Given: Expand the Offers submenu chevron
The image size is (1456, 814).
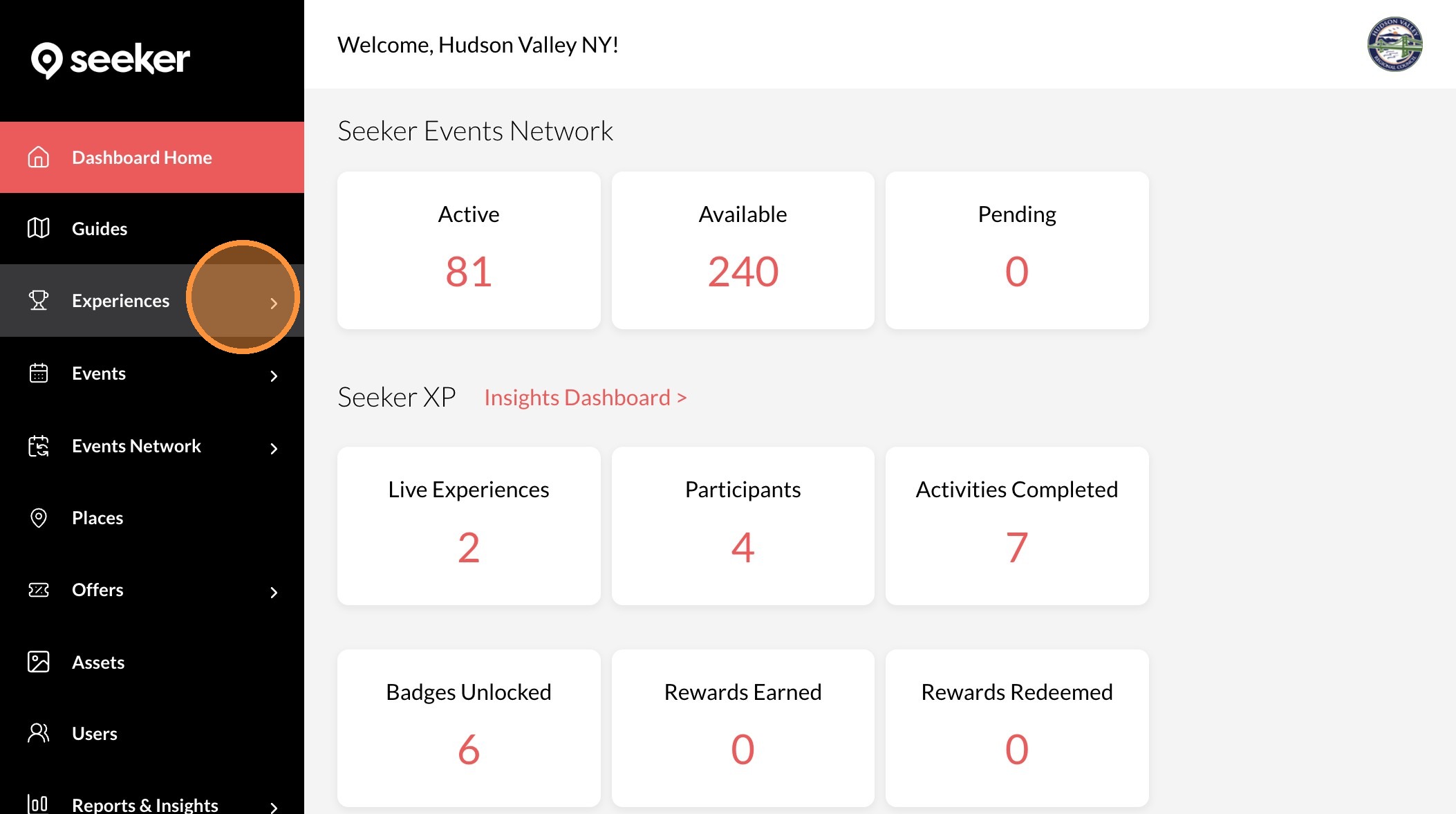Looking at the screenshot, I should tap(274, 592).
